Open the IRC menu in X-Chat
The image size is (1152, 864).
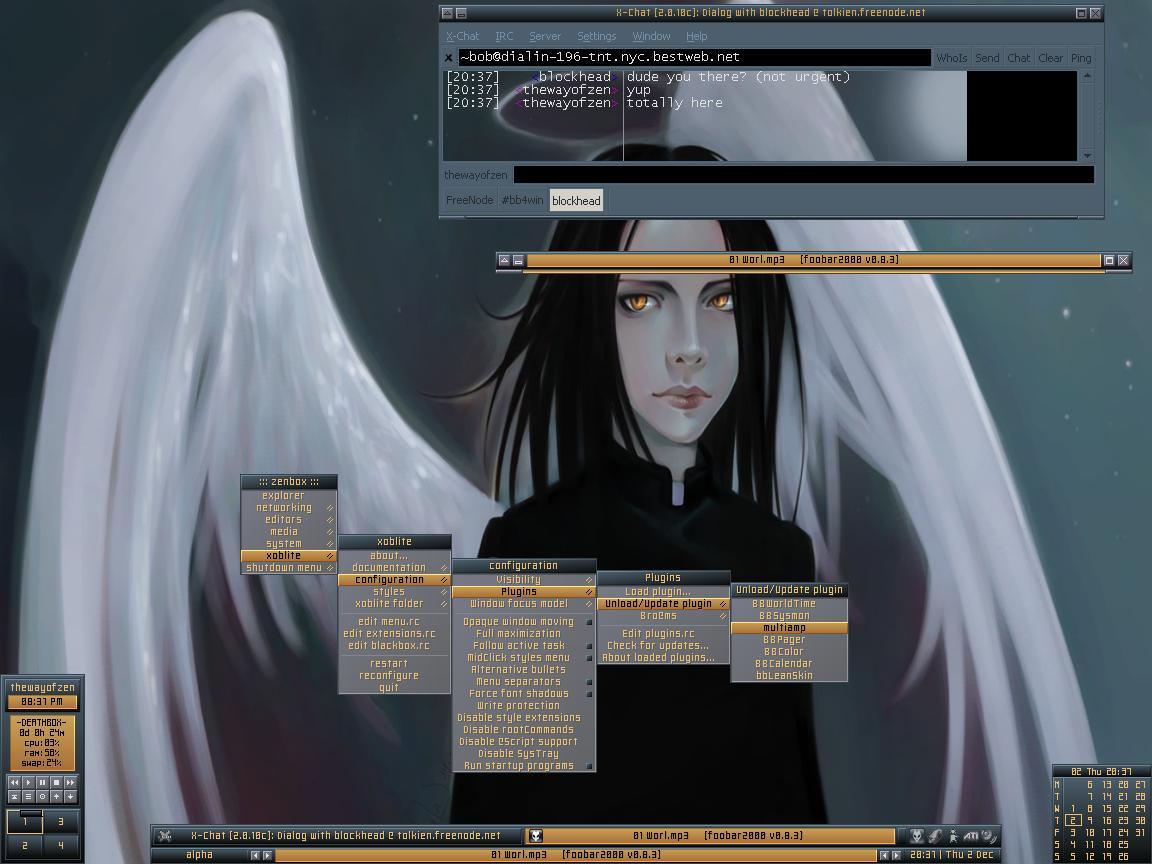point(504,36)
